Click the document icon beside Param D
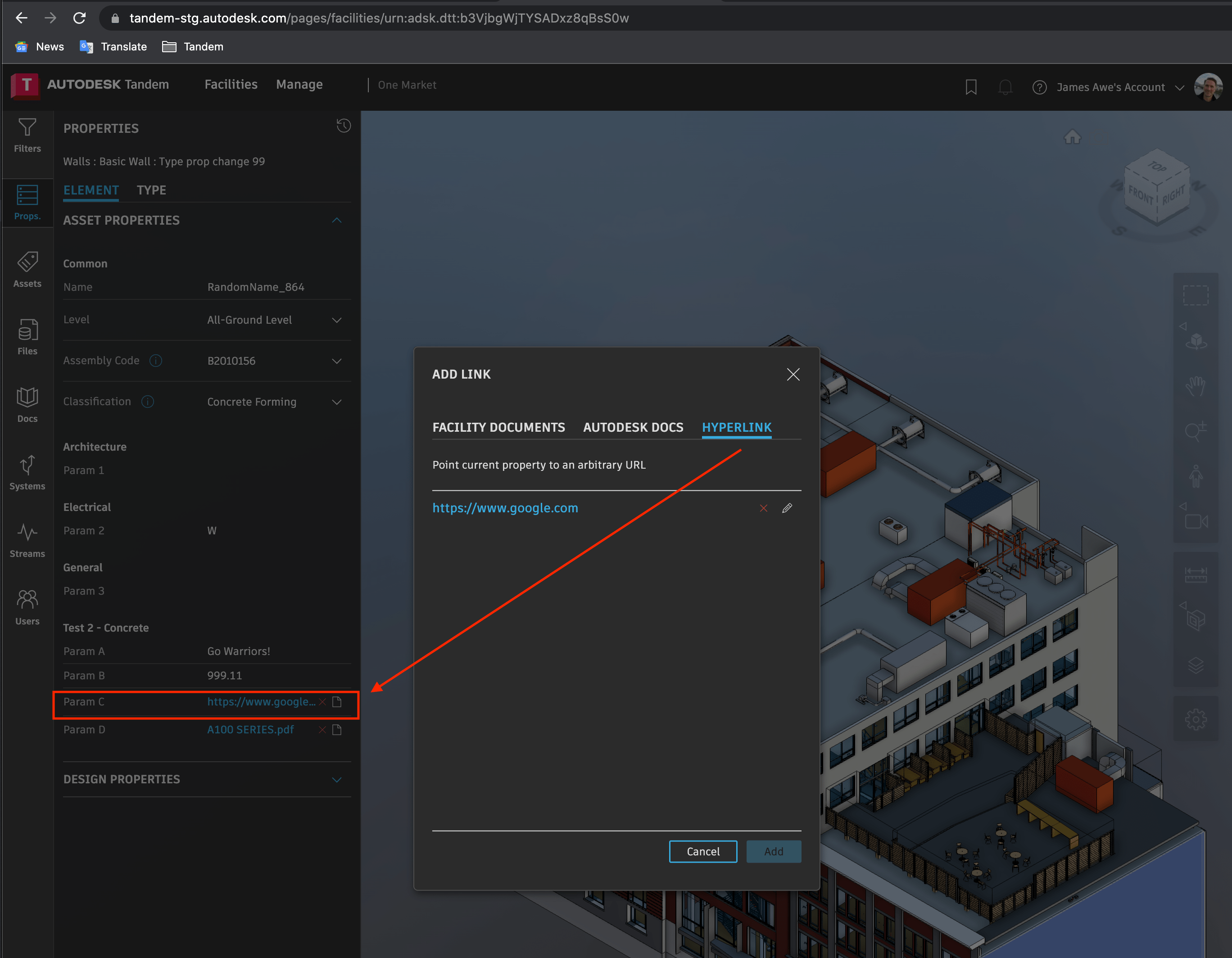This screenshot has height=958, width=1232. tap(337, 730)
